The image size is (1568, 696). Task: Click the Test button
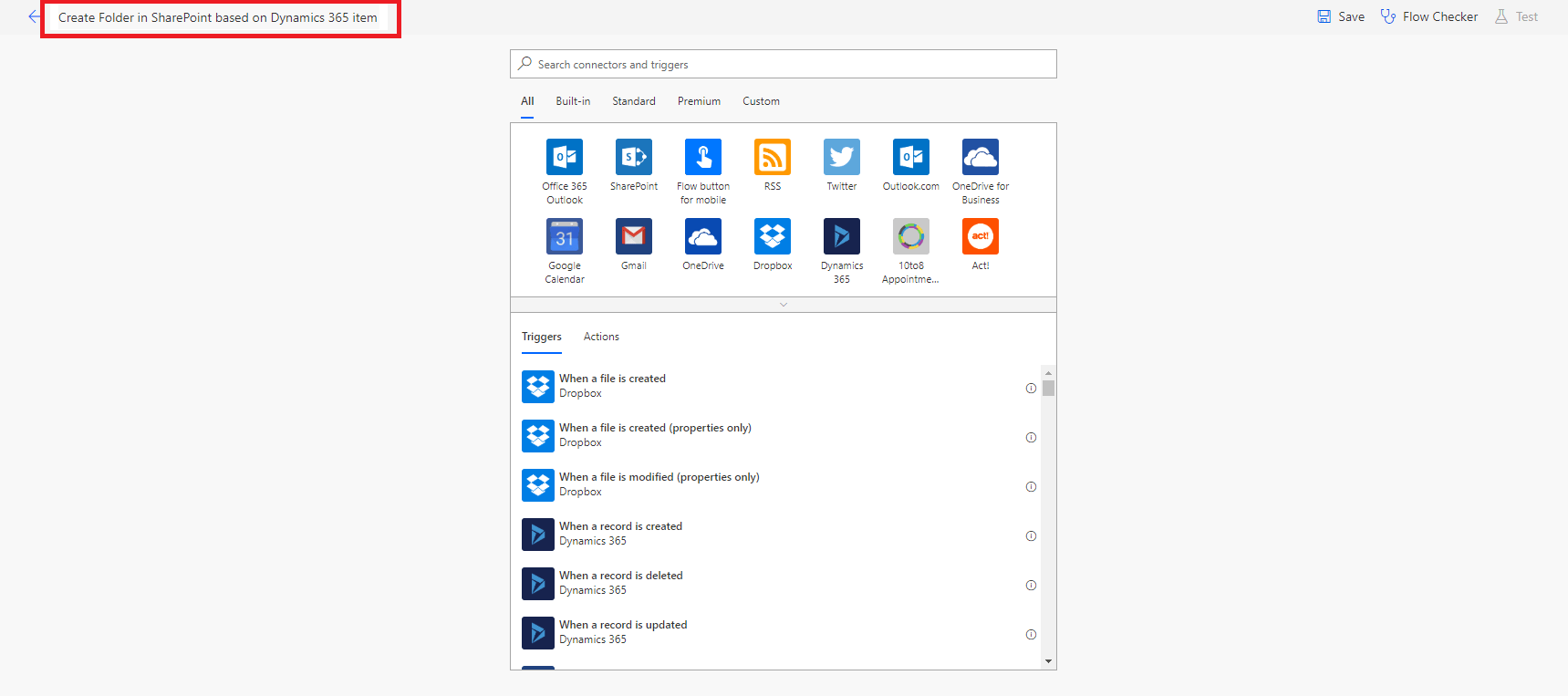pyautogui.click(x=1516, y=16)
